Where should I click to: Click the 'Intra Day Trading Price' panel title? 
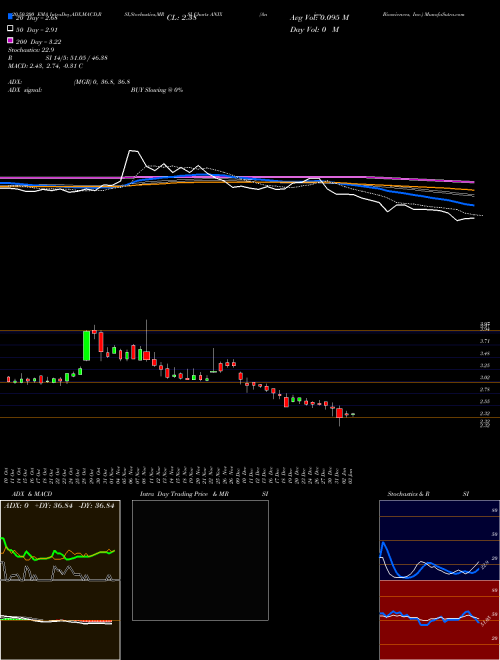tap(174, 494)
